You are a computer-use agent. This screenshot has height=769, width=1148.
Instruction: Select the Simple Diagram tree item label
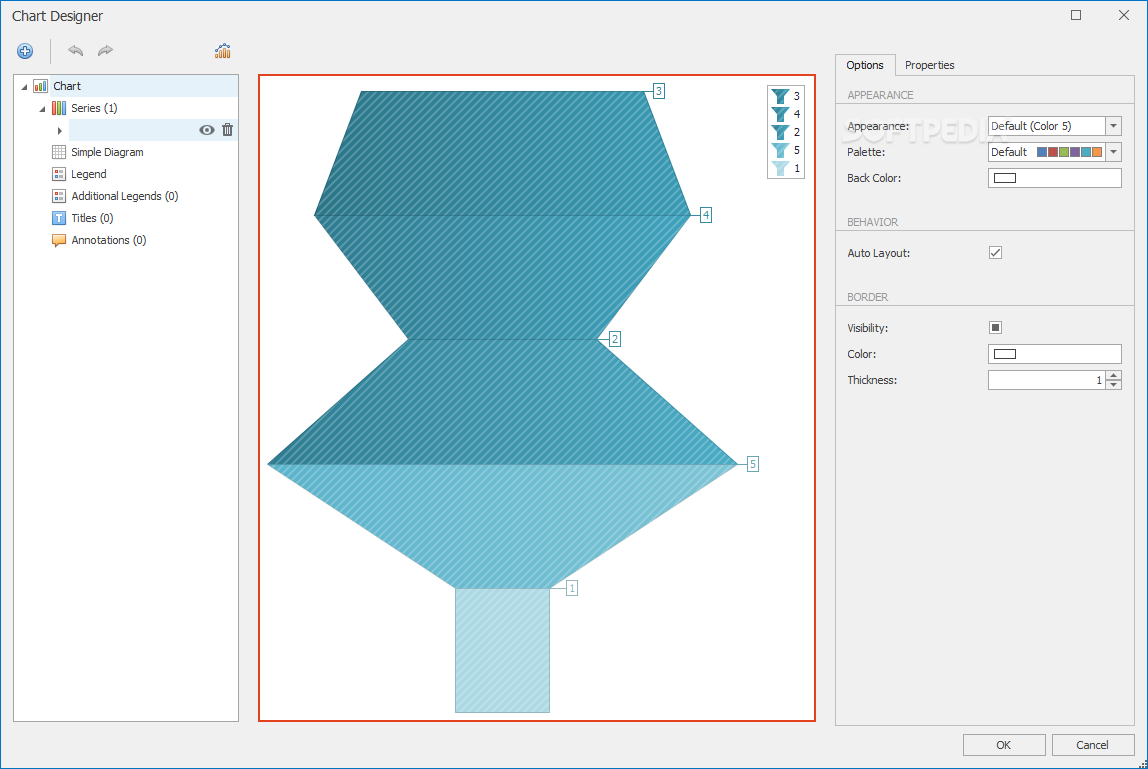click(107, 152)
